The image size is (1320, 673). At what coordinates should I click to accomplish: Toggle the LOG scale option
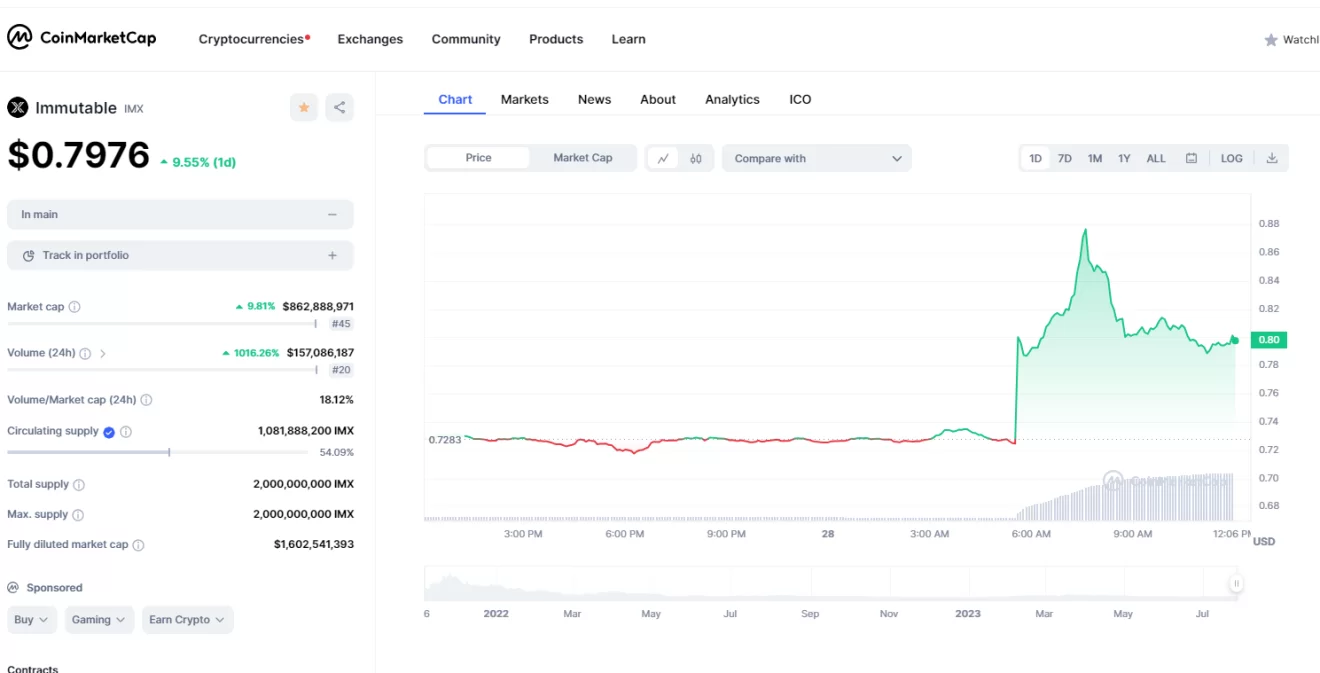(x=1232, y=158)
